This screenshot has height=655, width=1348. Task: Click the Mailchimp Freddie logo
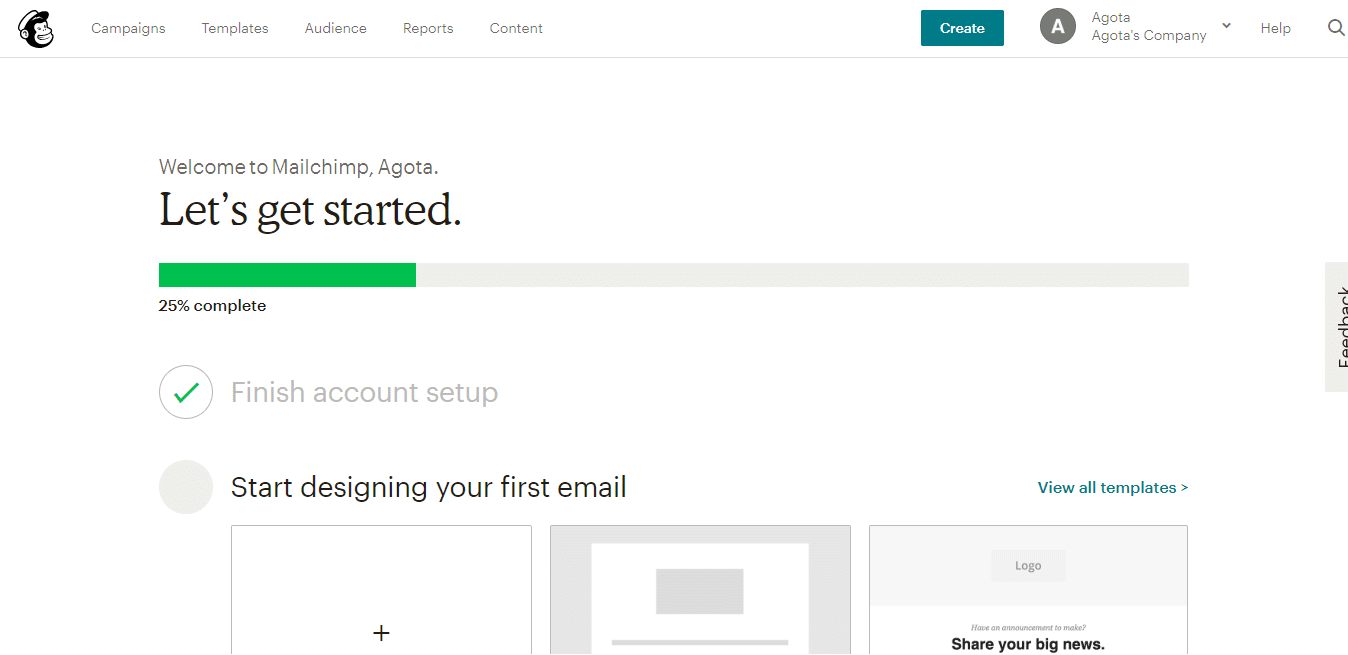pyautogui.click(x=35, y=28)
